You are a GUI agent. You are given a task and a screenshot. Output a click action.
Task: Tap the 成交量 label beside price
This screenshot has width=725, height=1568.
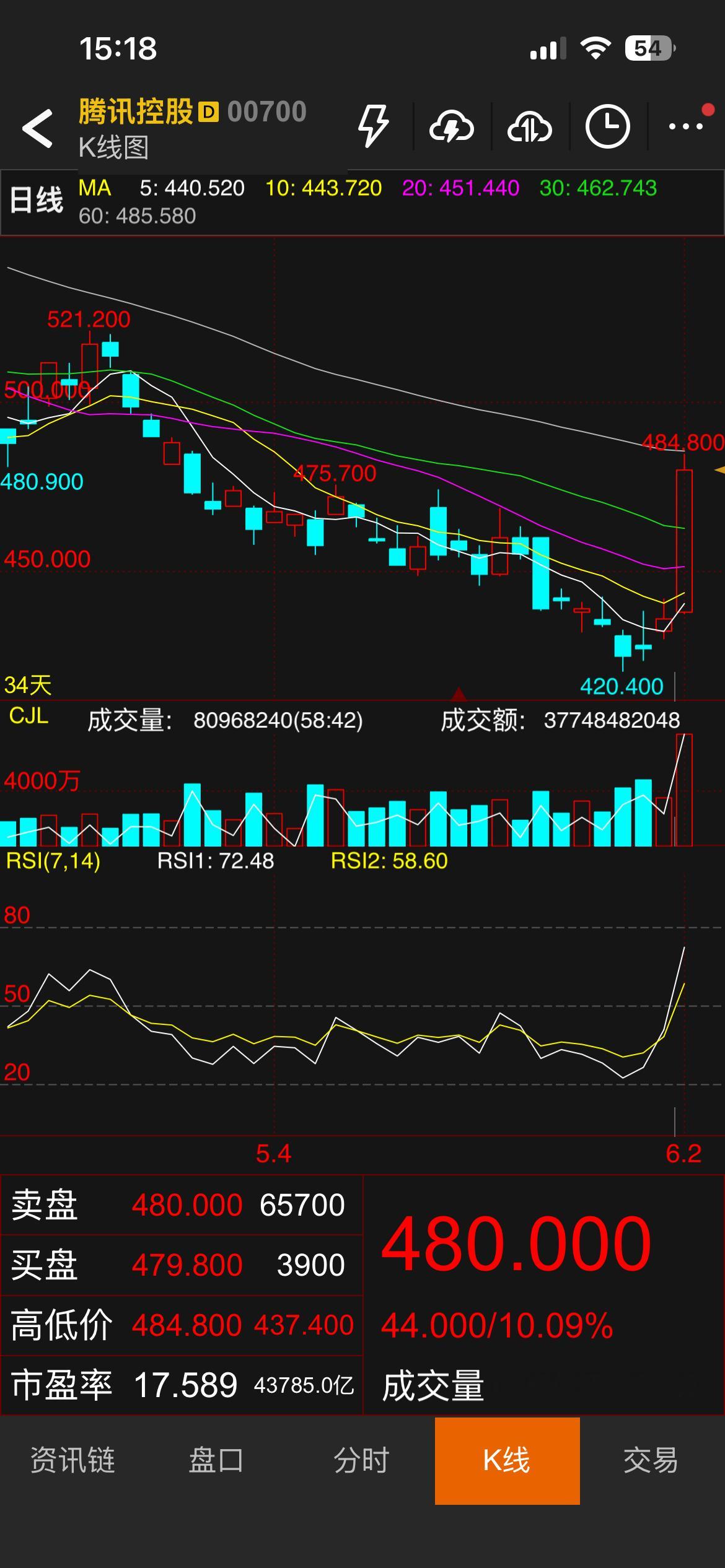point(433,1385)
